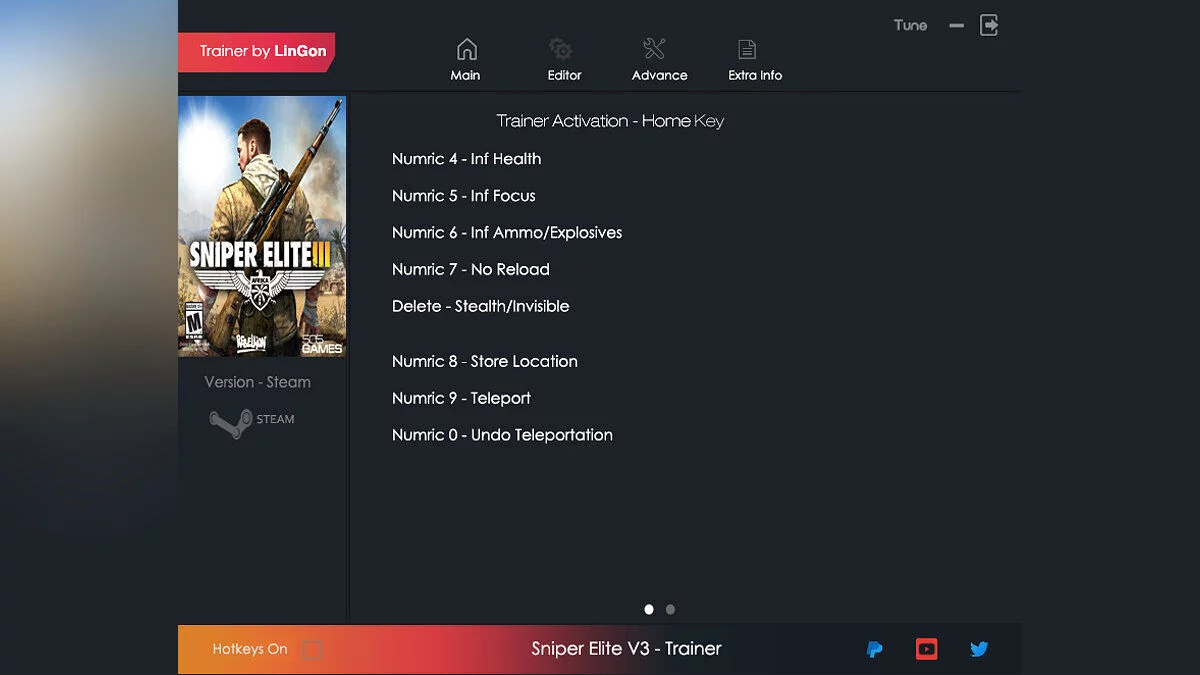Image resolution: width=1200 pixels, height=675 pixels.
Task: Select Numric 8 - Store Location
Action: tap(484, 362)
